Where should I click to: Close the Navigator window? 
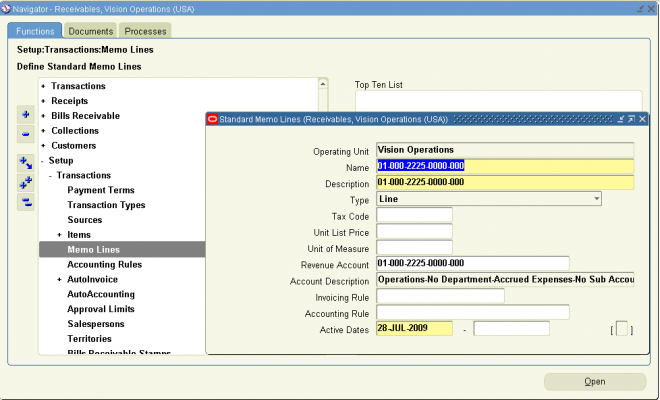[651, 9]
